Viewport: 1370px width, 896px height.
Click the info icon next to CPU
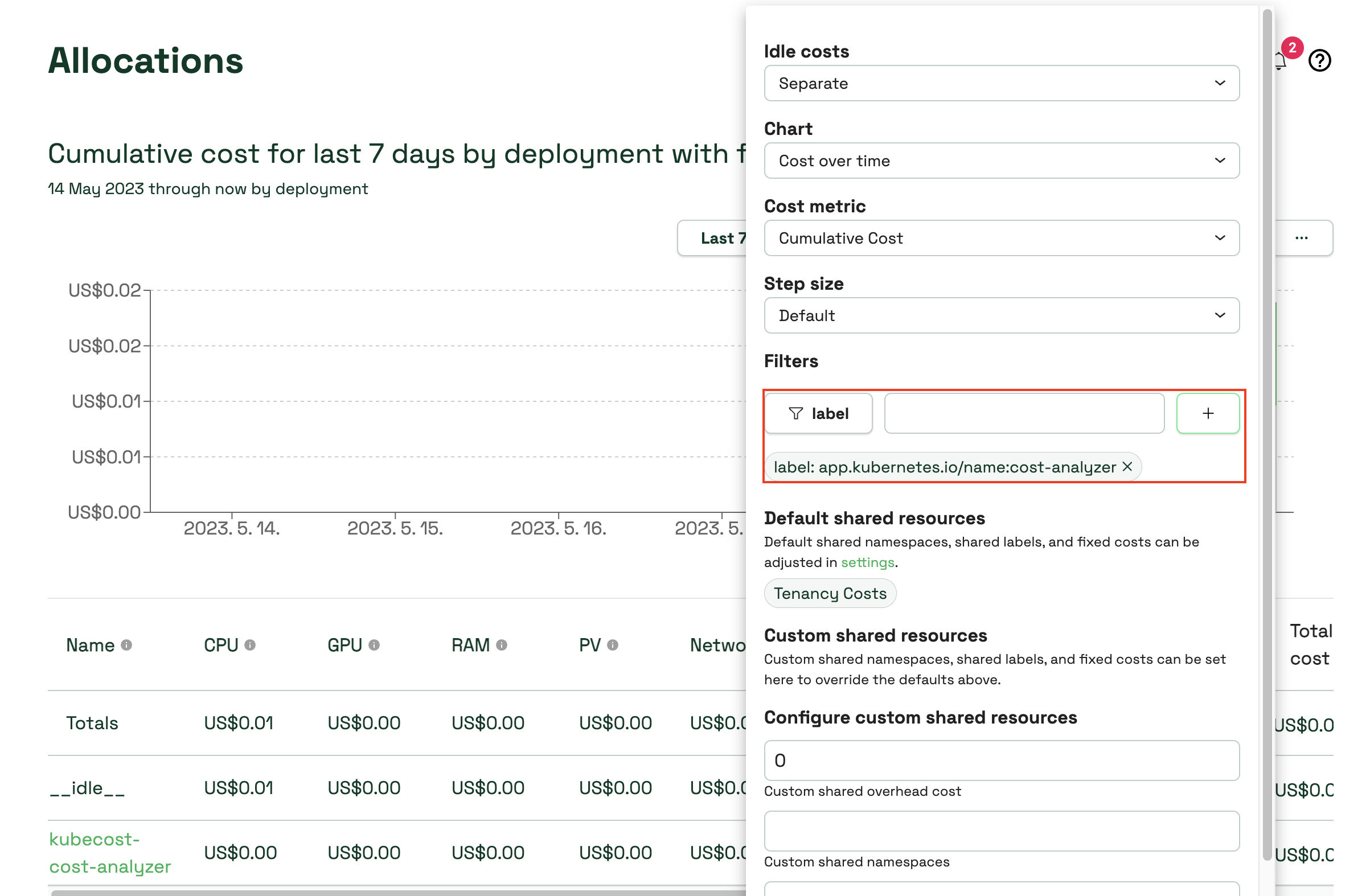click(250, 645)
